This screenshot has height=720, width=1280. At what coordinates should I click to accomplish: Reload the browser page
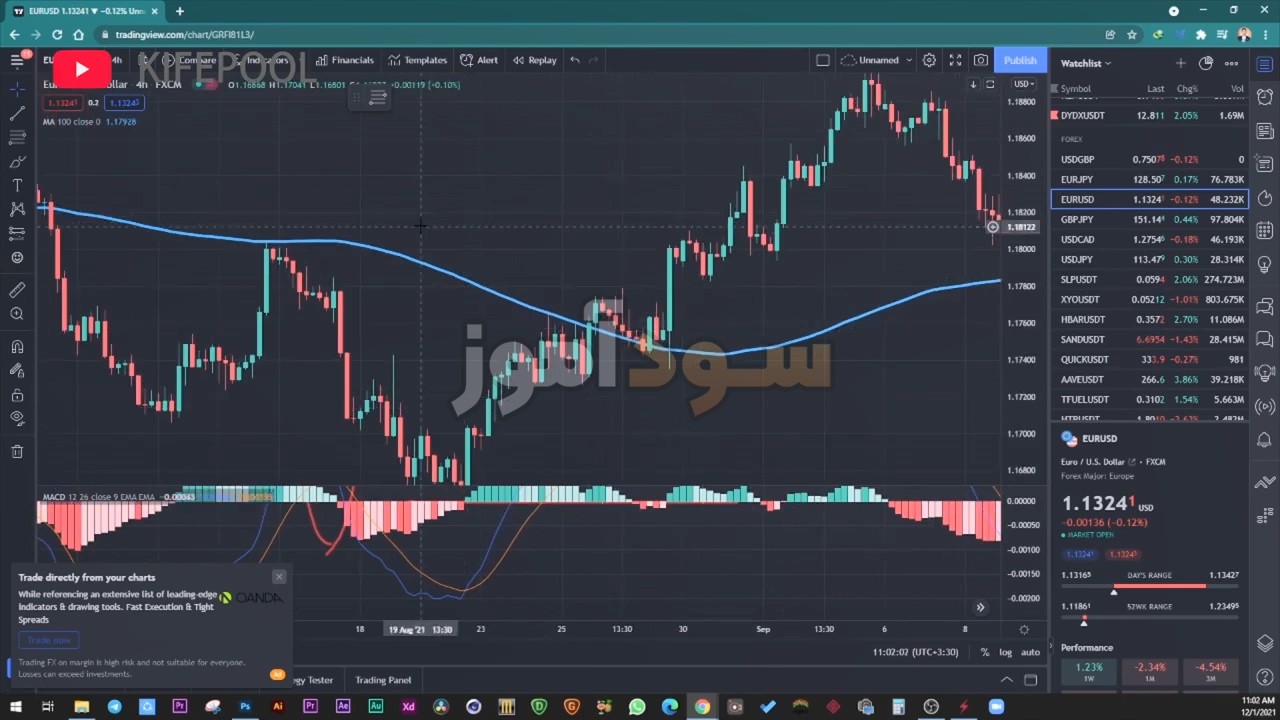57,35
